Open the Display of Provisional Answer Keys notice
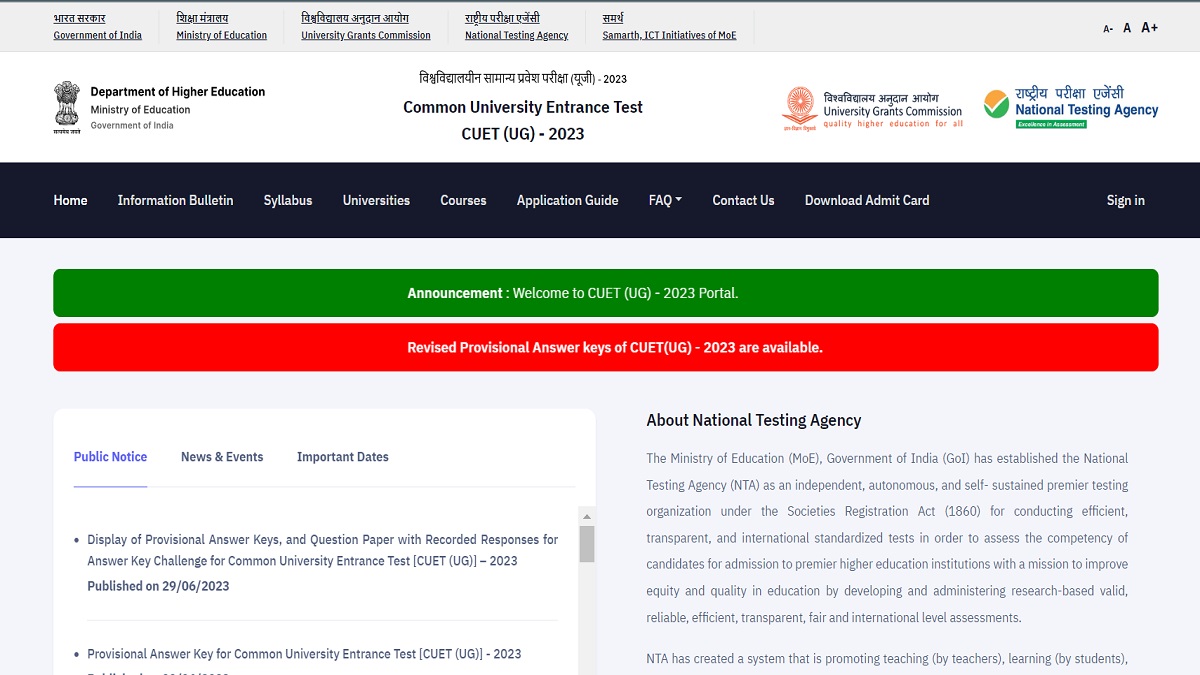 [x=322, y=550]
